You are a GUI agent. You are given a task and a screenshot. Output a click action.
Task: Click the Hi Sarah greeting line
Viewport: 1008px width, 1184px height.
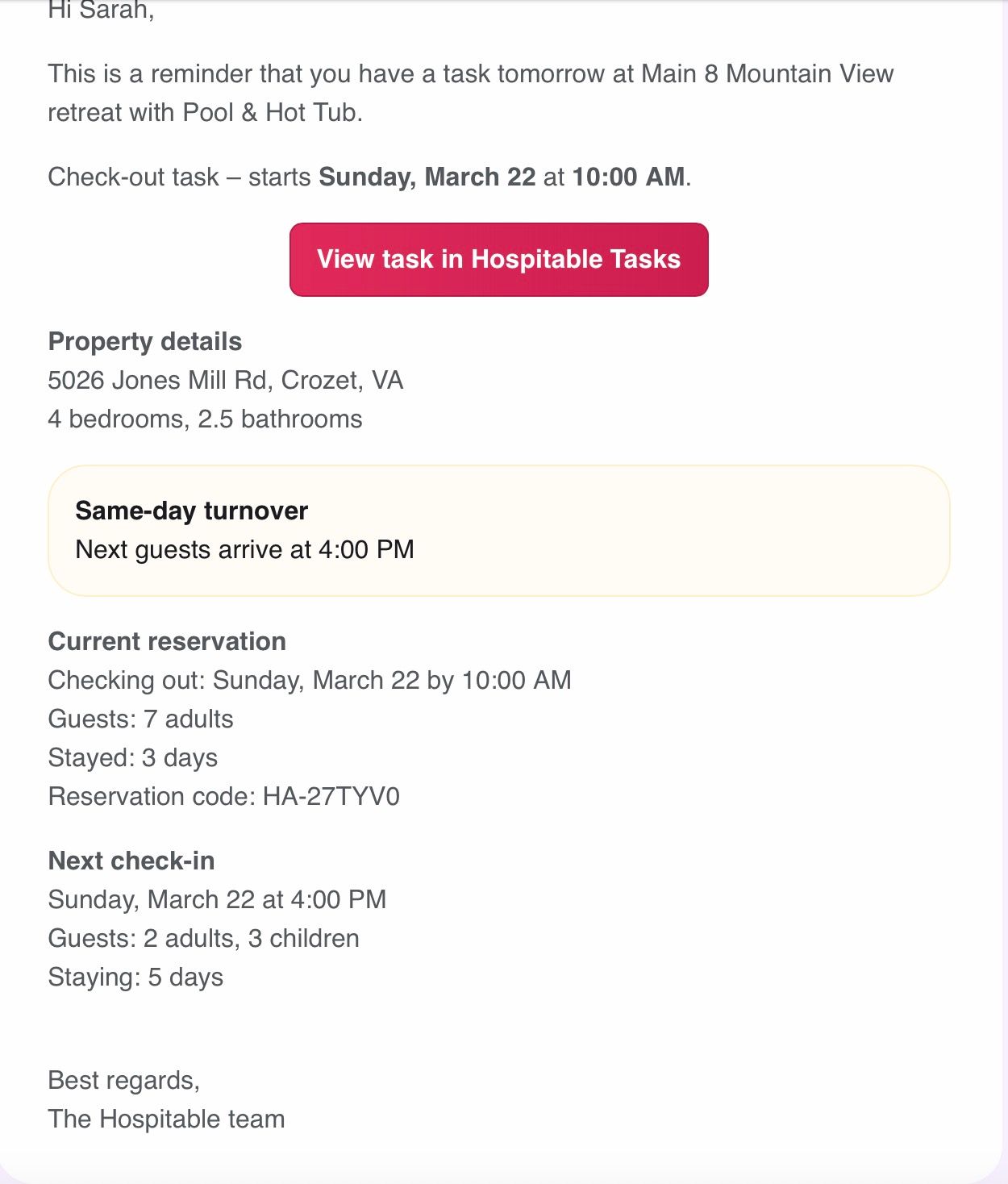pos(101,11)
